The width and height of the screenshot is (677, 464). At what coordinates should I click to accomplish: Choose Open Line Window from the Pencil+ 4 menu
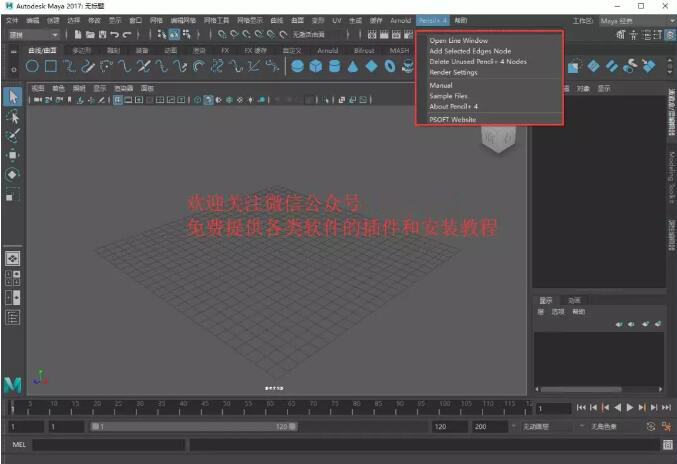pos(459,40)
